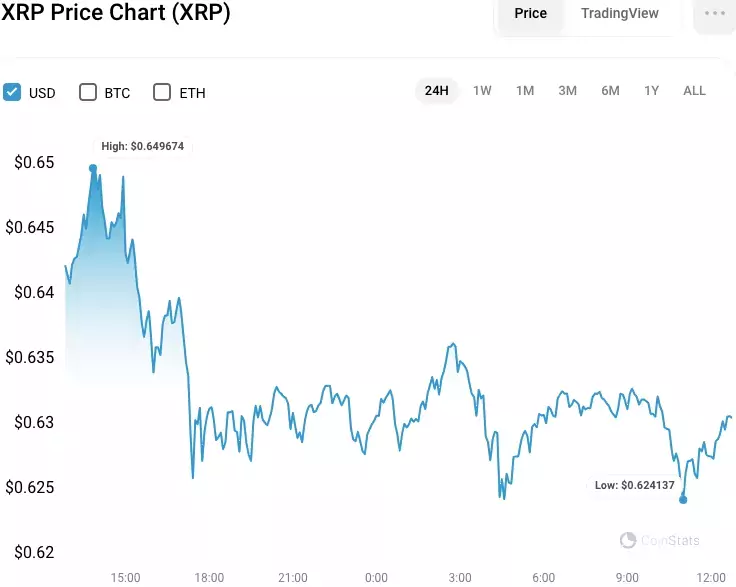Select the 1W time range

[x=482, y=91]
